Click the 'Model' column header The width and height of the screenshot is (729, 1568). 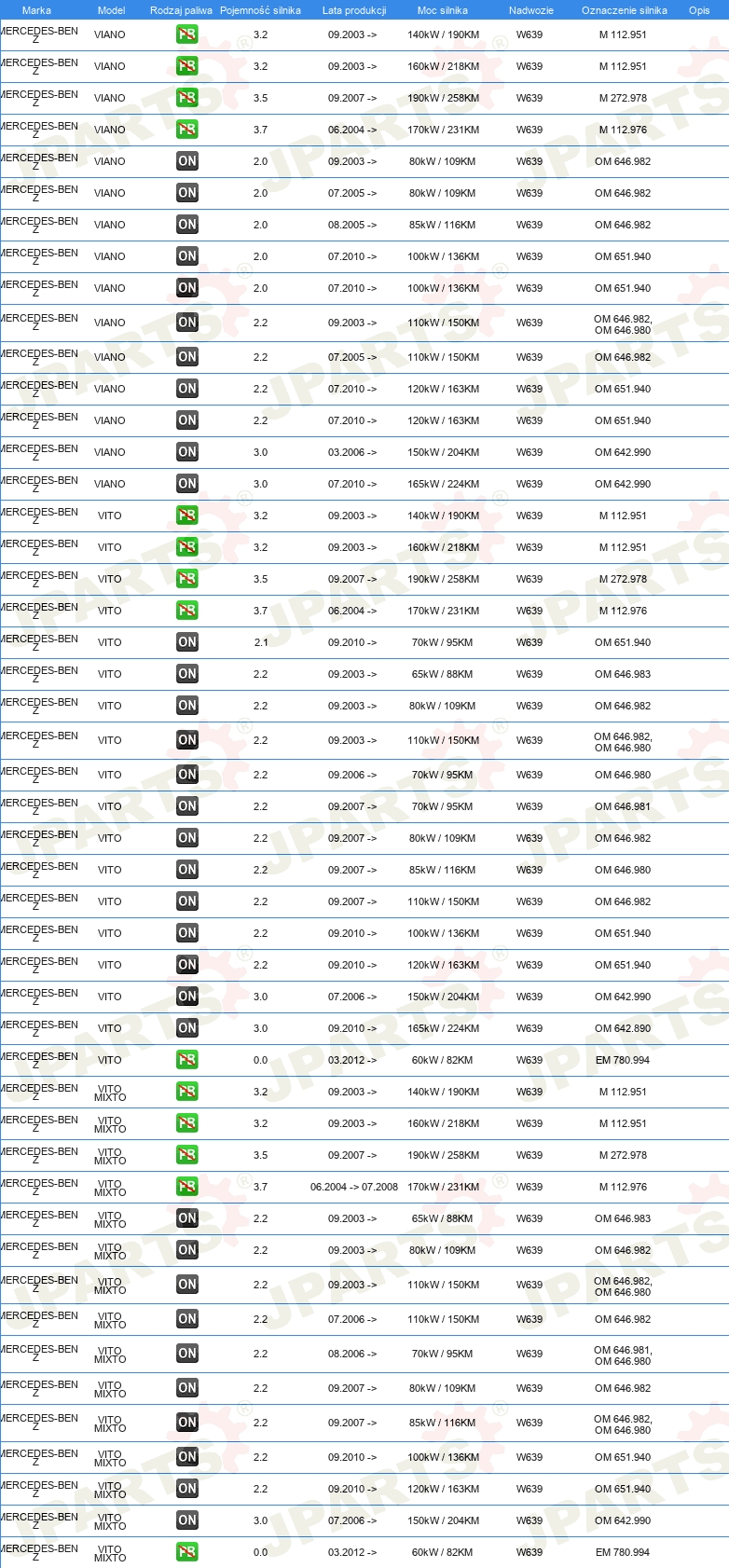click(x=111, y=10)
